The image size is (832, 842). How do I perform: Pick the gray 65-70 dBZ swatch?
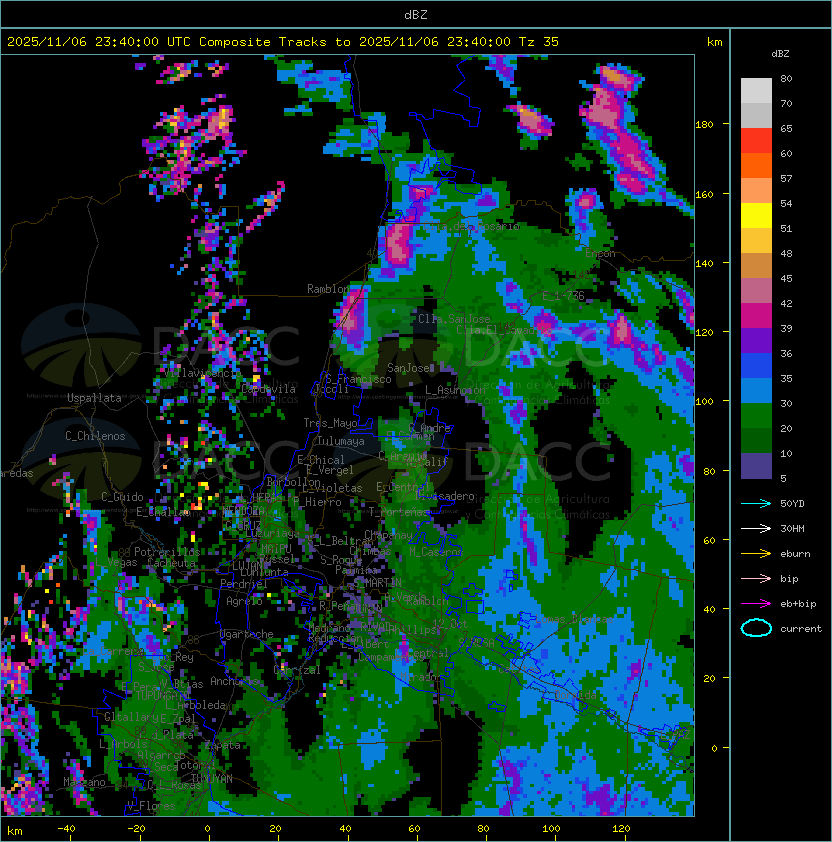tap(756, 115)
